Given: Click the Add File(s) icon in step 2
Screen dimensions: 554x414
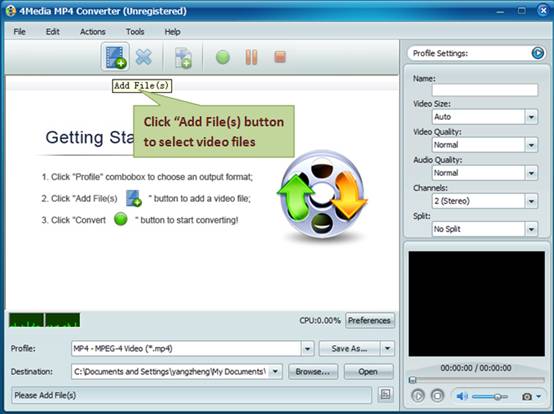Looking at the screenshot, I should pos(134,198).
